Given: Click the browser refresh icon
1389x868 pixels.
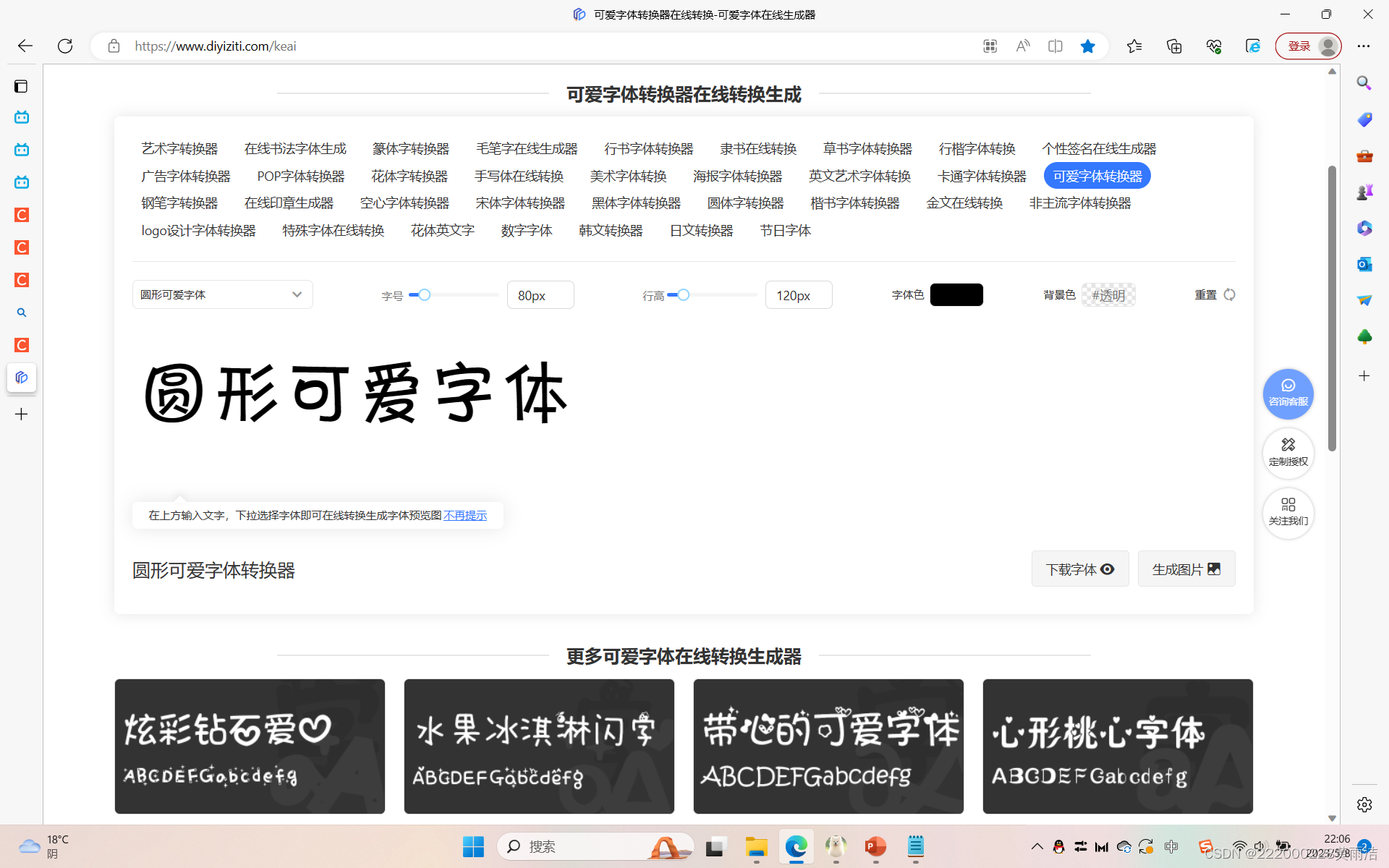Looking at the screenshot, I should (65, 46).
